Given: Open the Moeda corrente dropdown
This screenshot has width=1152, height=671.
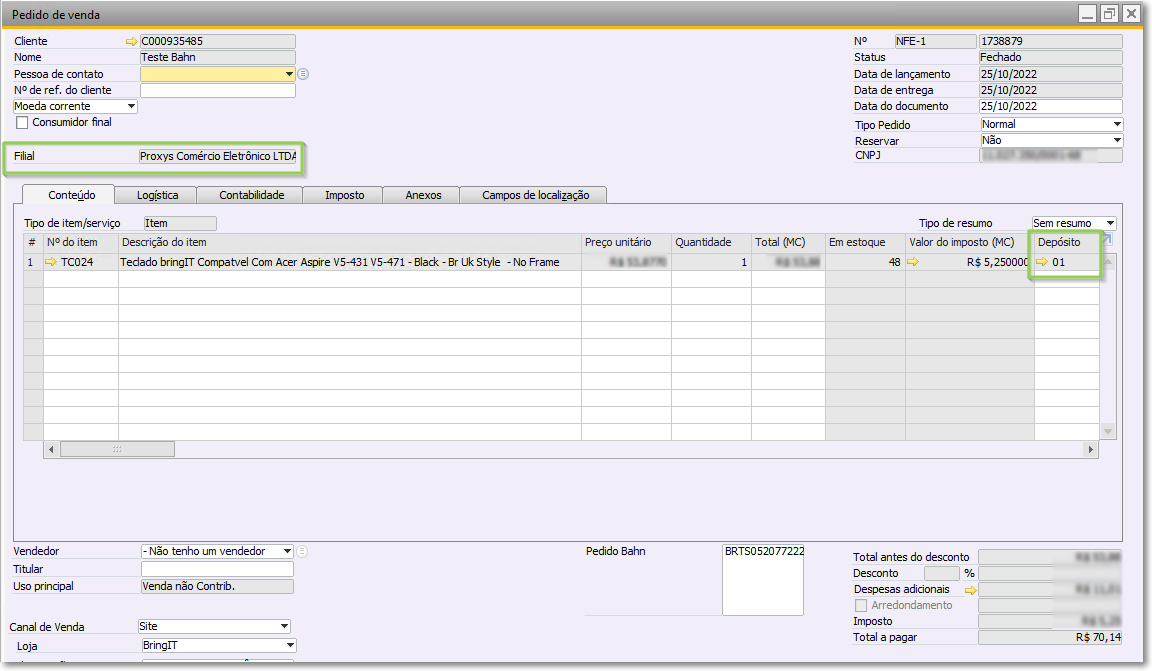Looking at the screenshot, I should click(x=132, y=107).
